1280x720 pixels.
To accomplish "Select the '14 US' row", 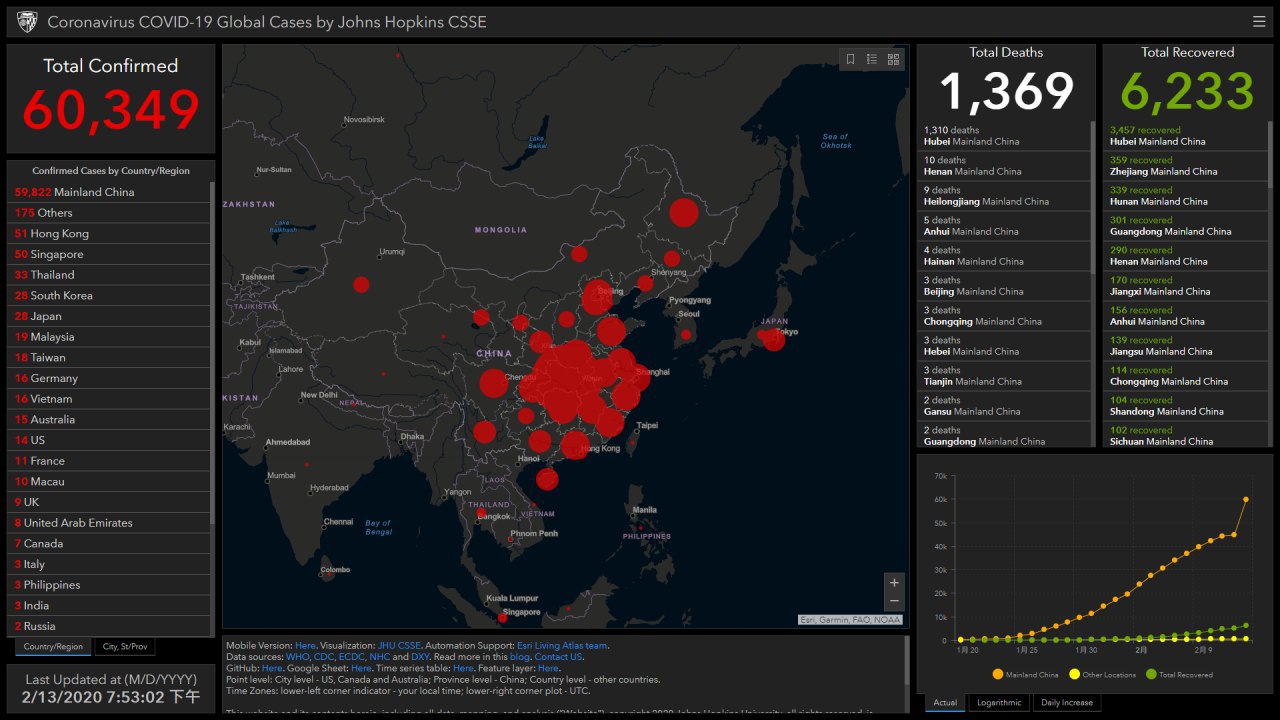I will [x=110, y=440].
